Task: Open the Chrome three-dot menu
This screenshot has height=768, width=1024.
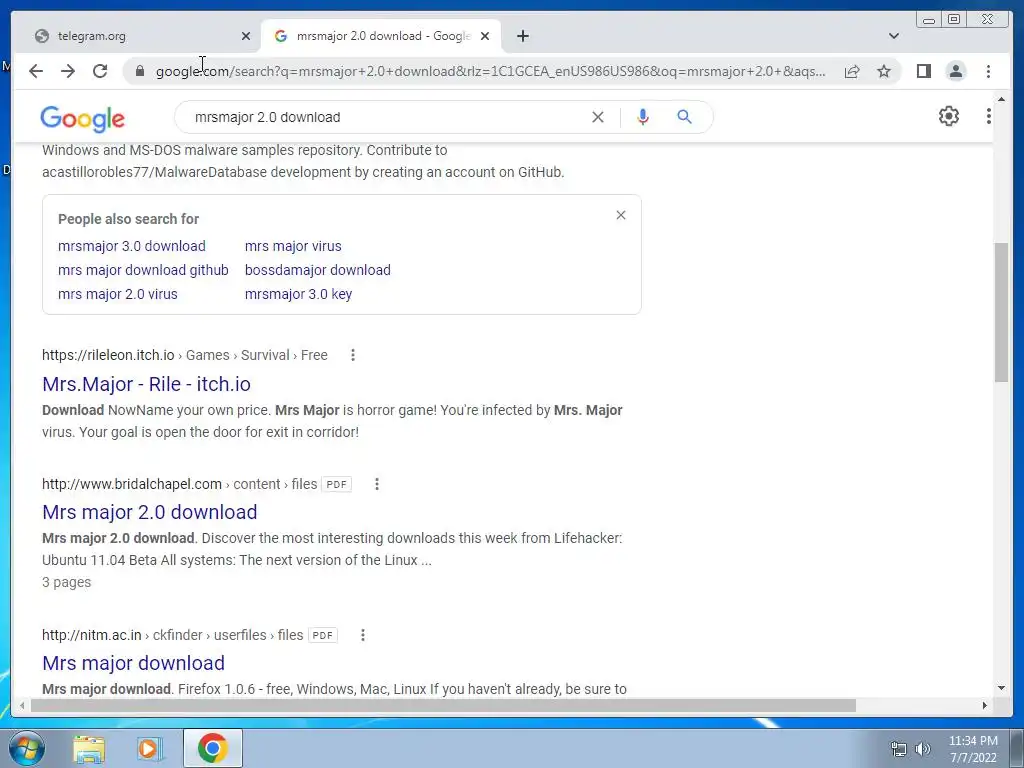Action: point(989,71)
